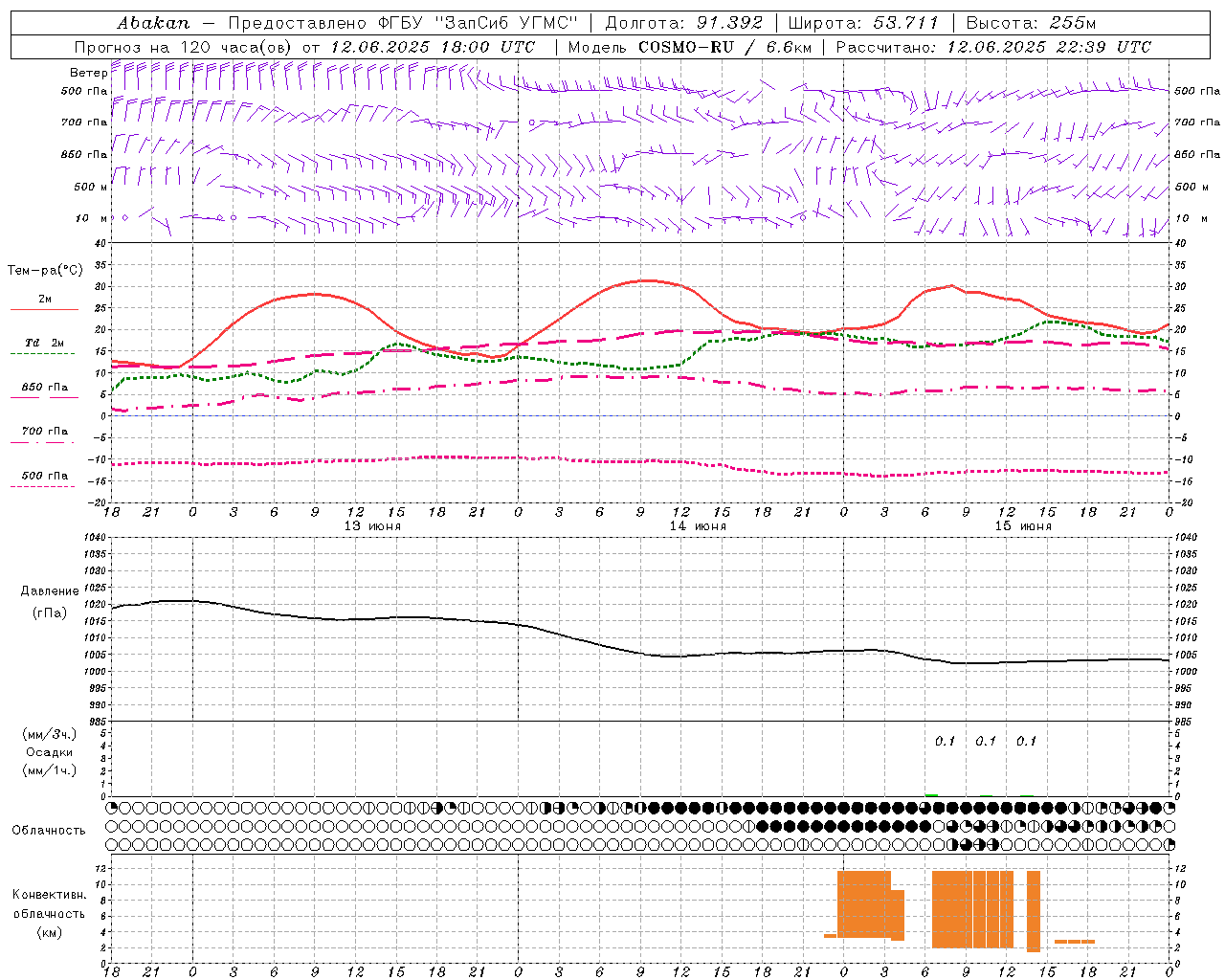
Task: Click the left 700 гПа wind level label
Action: point(84,122)
